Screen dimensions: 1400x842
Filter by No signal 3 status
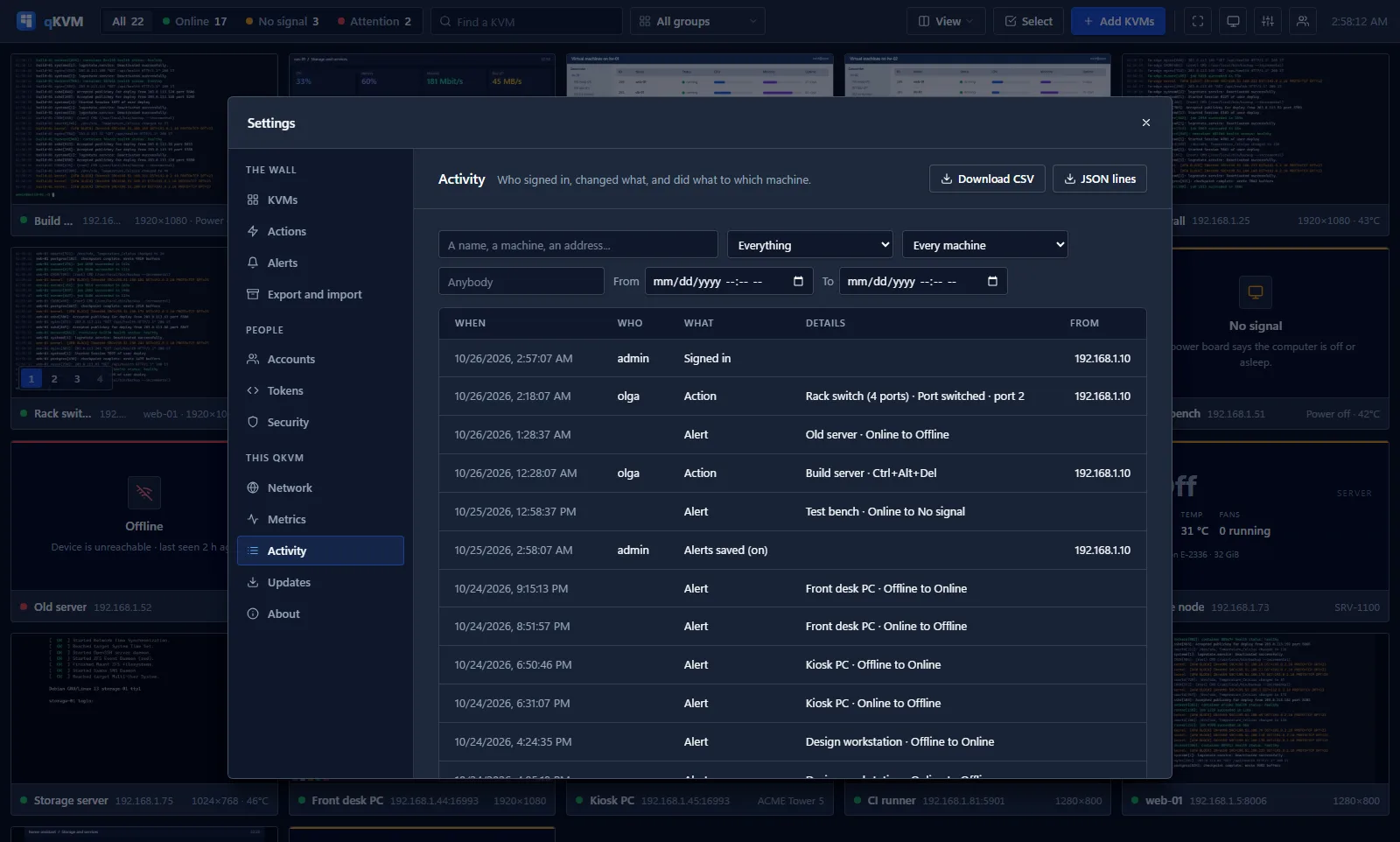[282, 21]
